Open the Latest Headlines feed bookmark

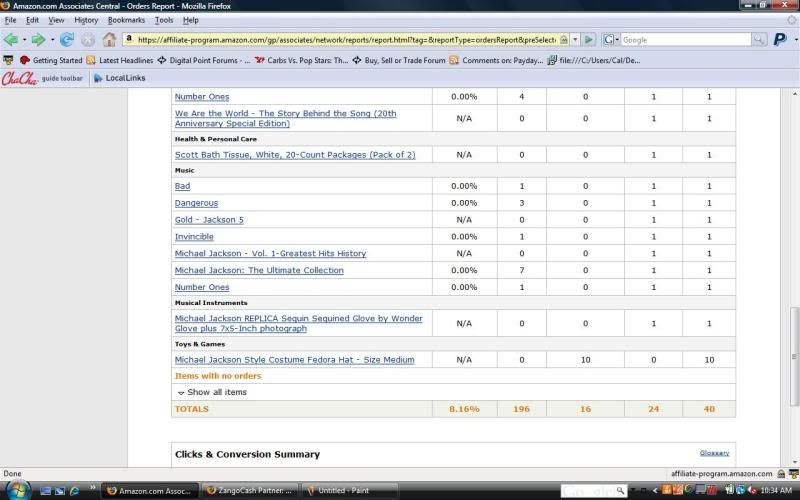coord(120,60)
